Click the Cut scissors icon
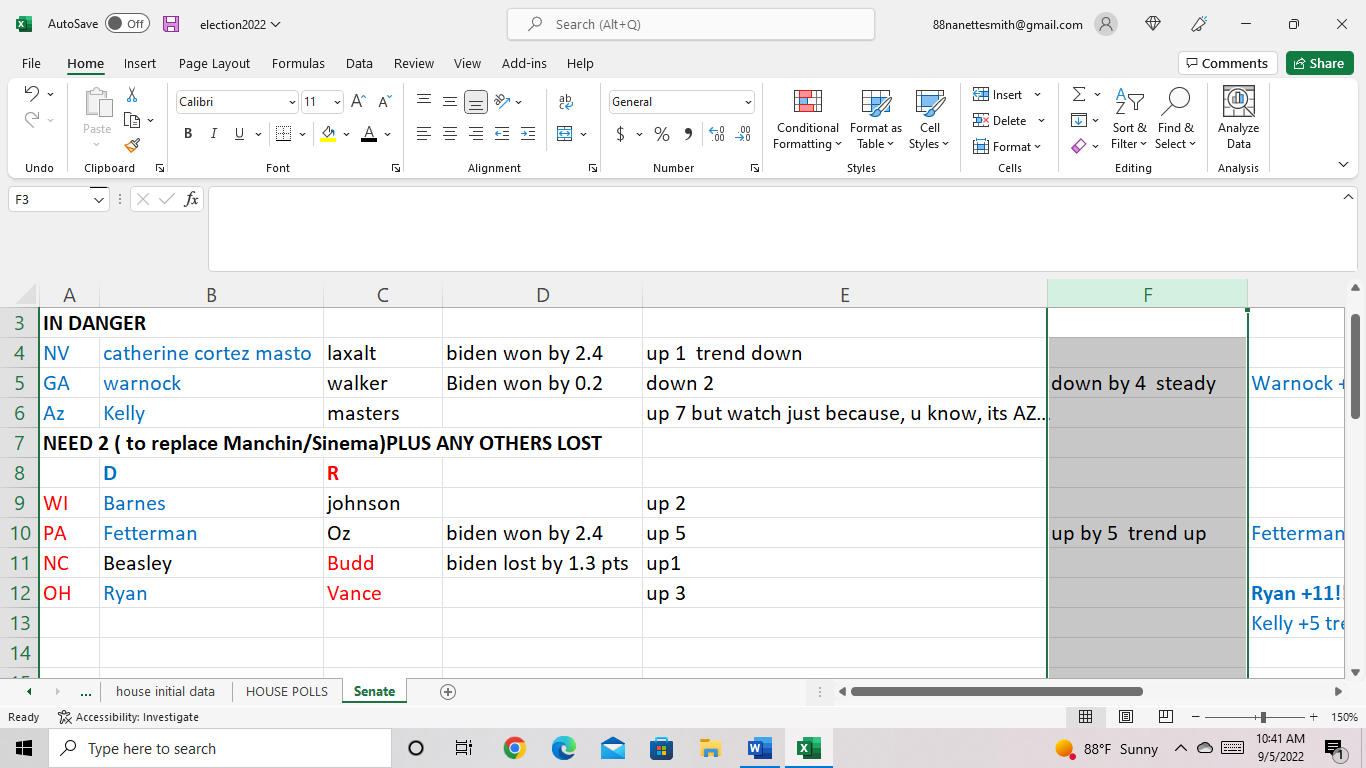Viewport: 1366px width, 768px height. click(x=132, y=95)
